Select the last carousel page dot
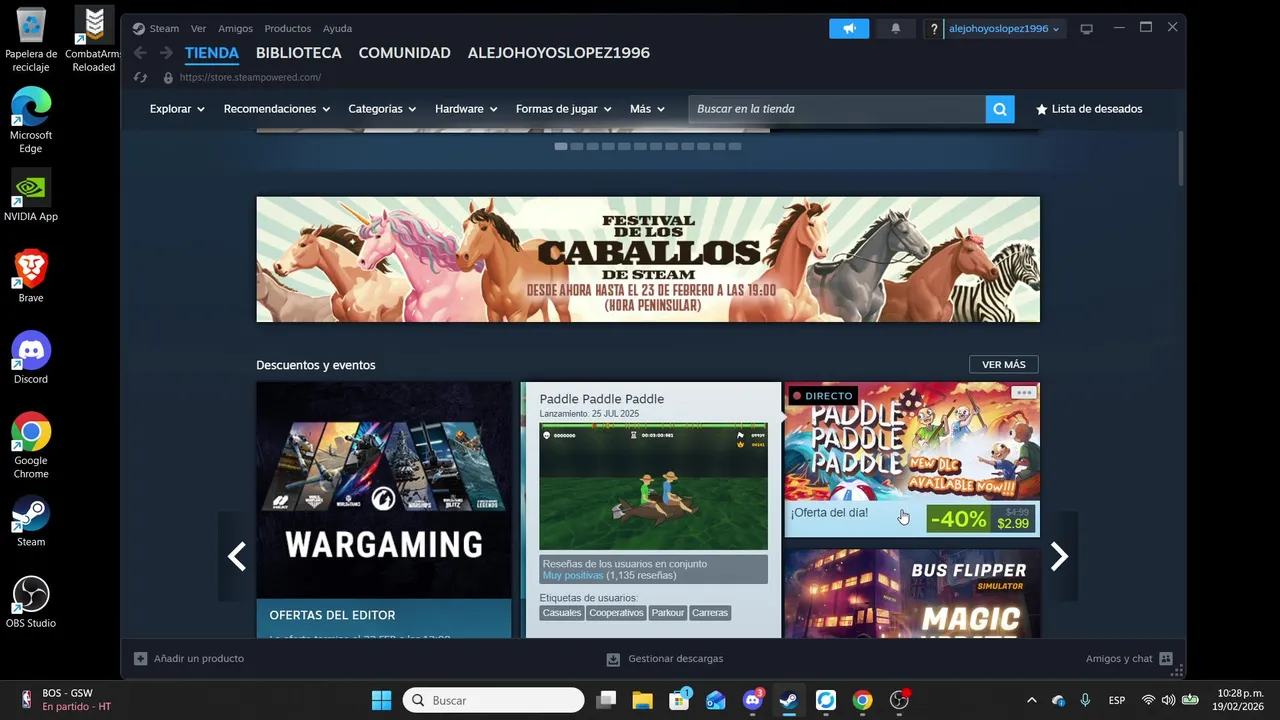The image size is (1280, 720). tap(735, 146)
